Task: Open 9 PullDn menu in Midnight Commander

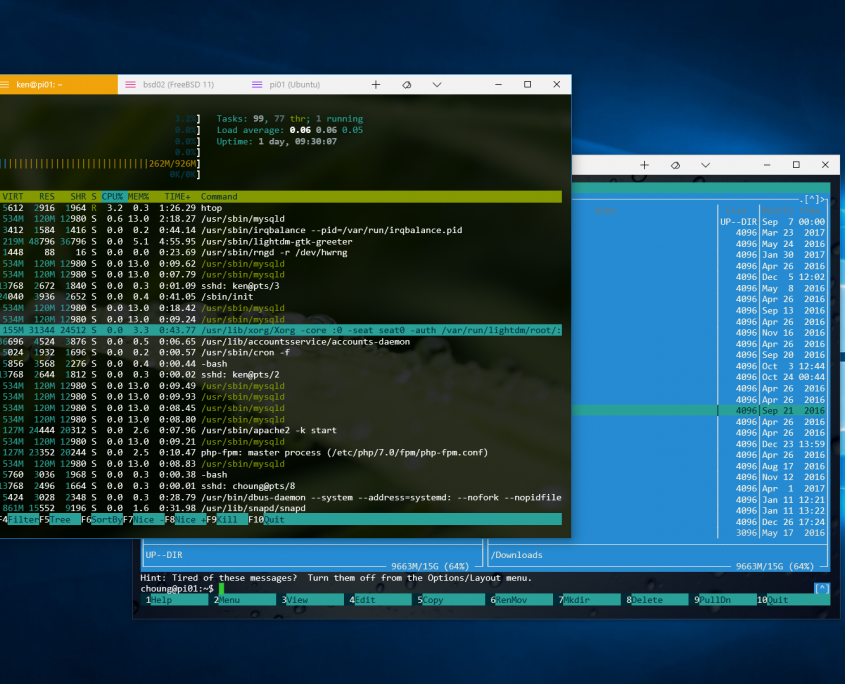Action: [x=718, y=600]
